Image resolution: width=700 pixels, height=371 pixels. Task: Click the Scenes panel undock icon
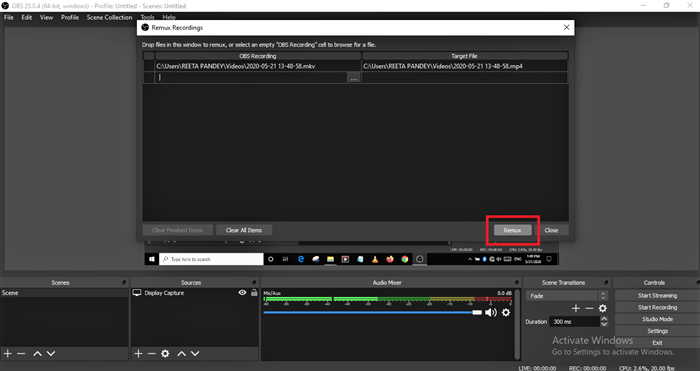pyautogui.click(x=124, y=283)
